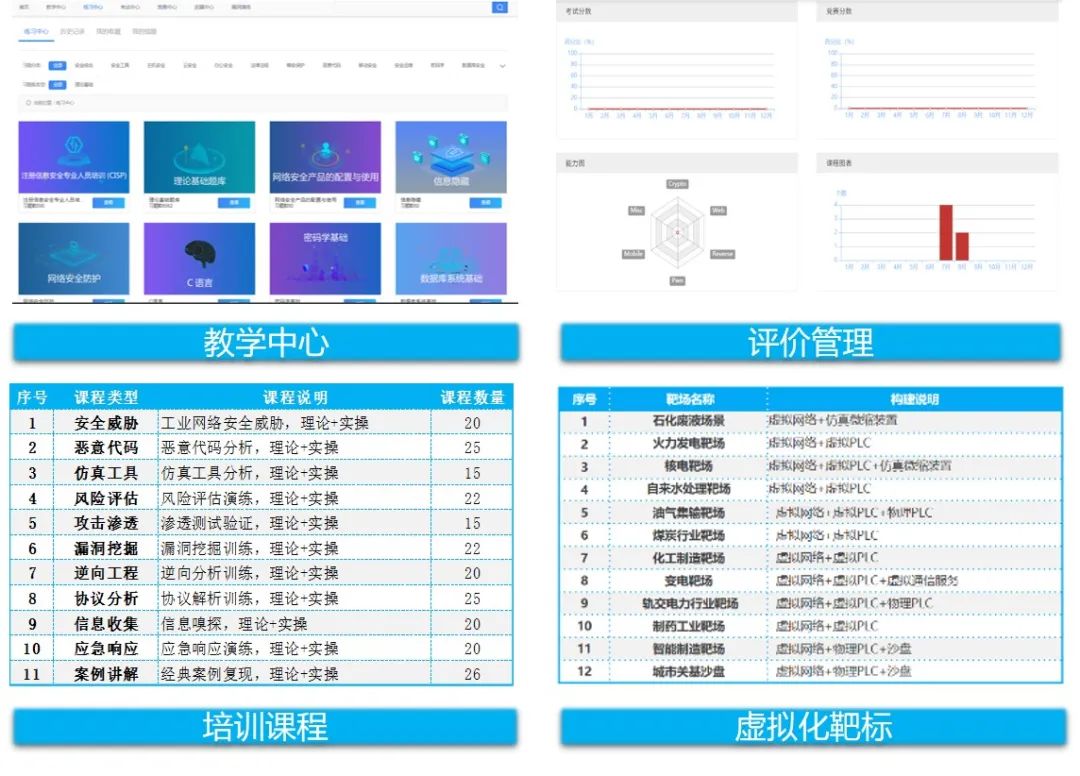
Task: Open the 理论基础题库 course card
Action: pos(199,157)
